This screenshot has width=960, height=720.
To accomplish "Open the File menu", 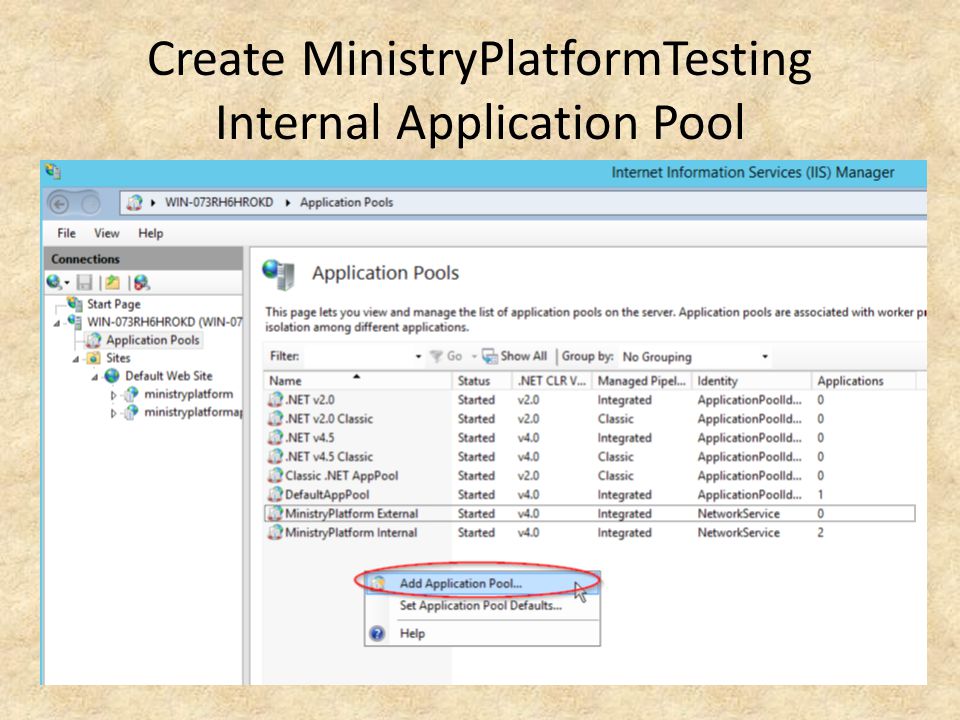I will tap(66, 233).
